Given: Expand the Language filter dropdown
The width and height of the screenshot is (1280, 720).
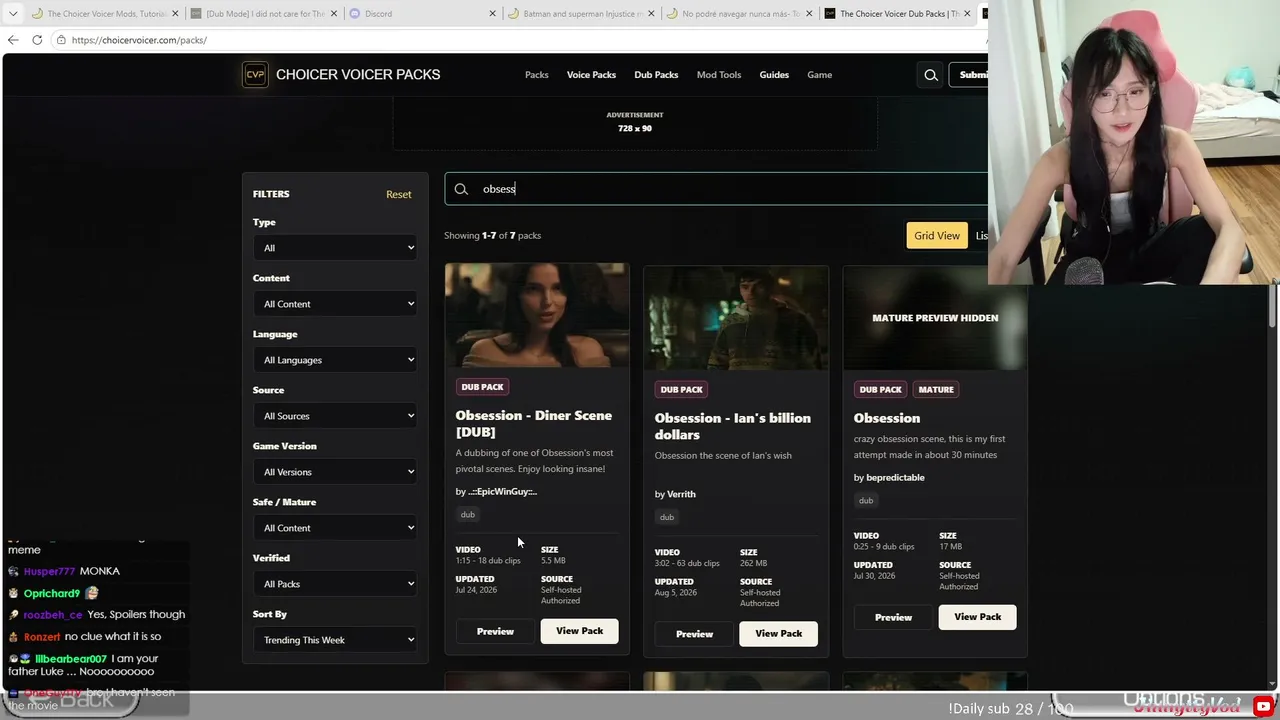Looking at the screenshot, I should 335,360.
